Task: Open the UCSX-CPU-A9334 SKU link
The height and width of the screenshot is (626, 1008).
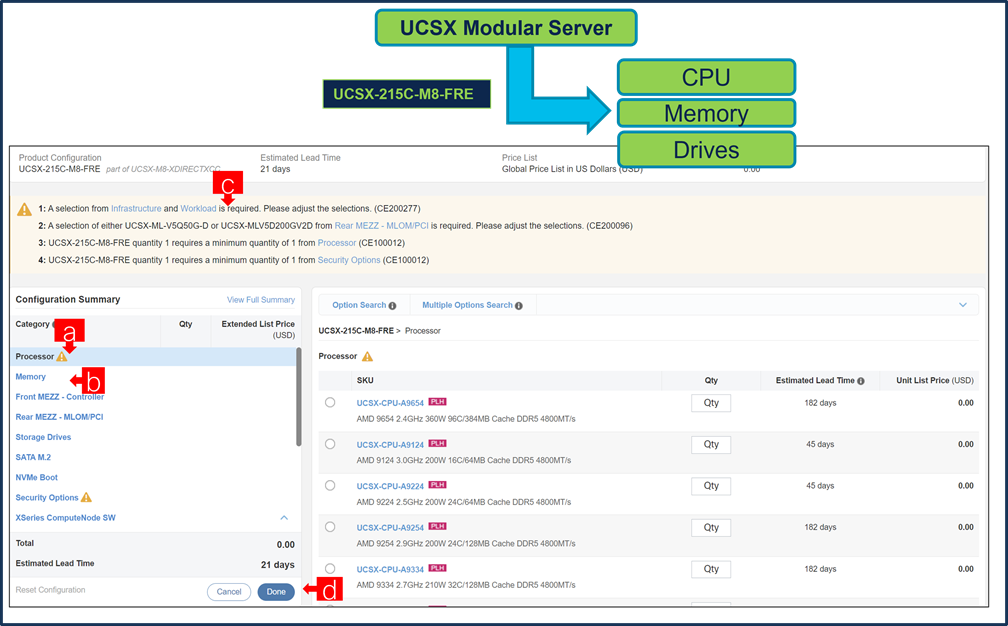Action: [x=390, y=569]
